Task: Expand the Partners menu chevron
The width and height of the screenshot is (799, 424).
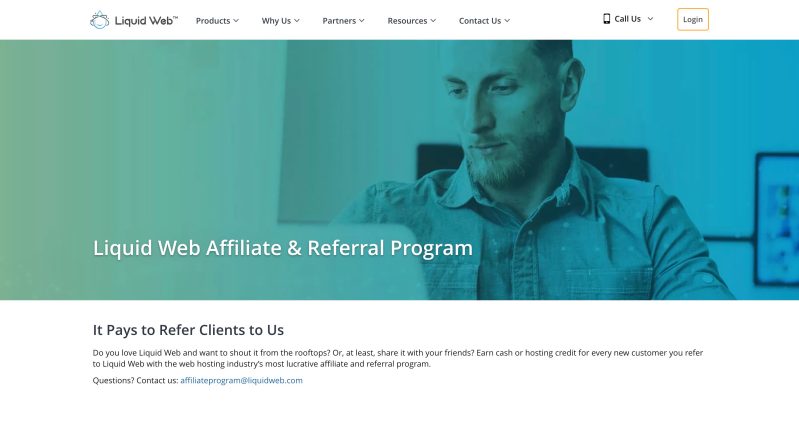Action: click(x=362, y=21)
